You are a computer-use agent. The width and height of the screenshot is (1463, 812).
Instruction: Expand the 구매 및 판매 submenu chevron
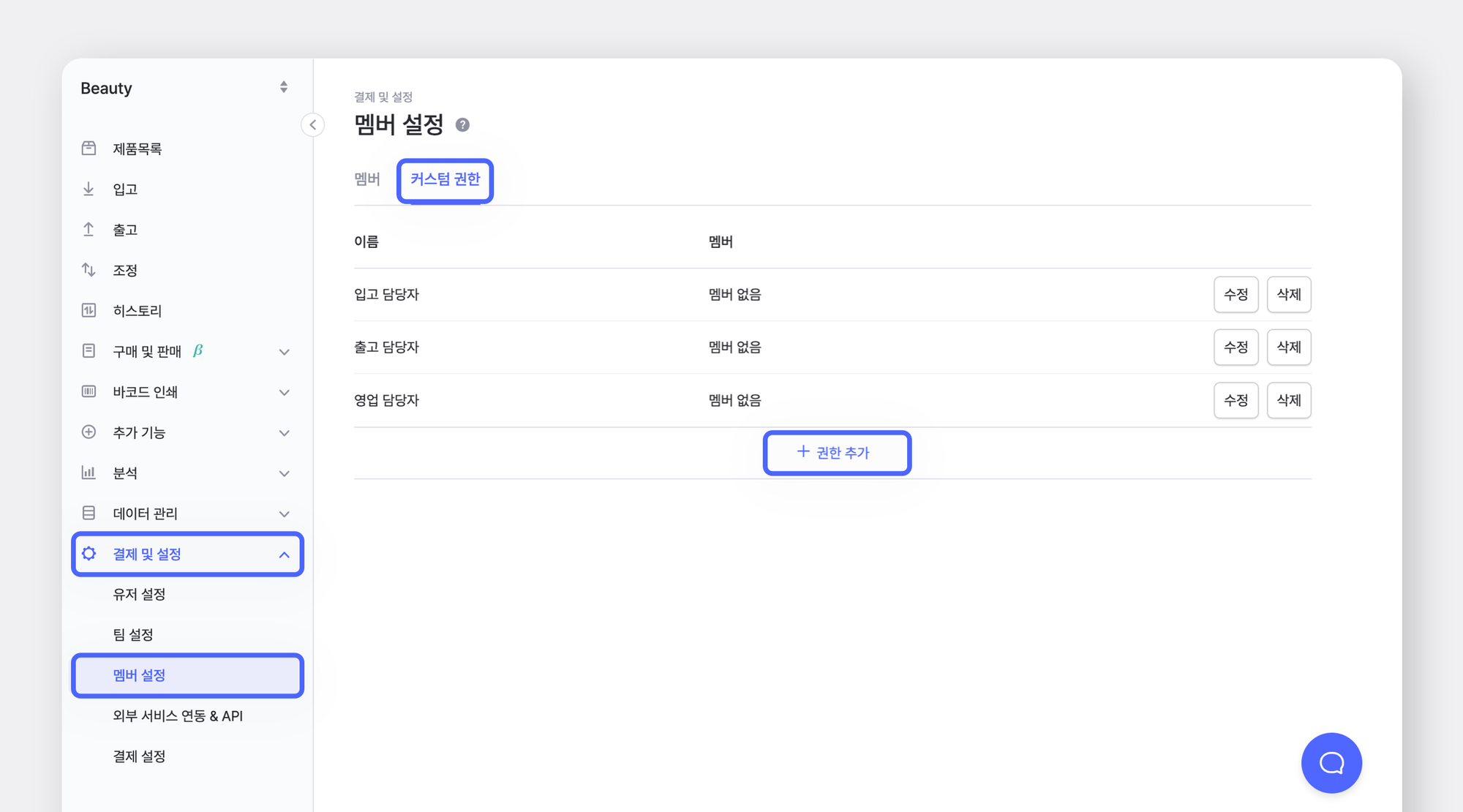[x=285, y=352]
